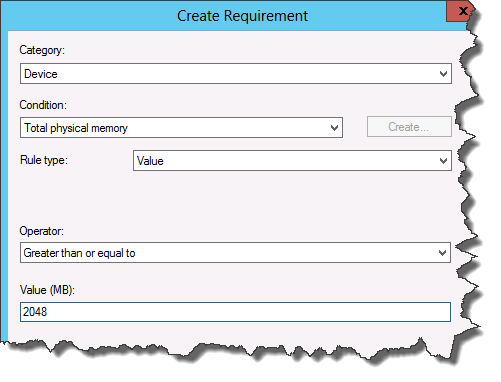Click the Create... button beside Condition
Image resolution: width=501 pixels, height=382 pixels.
[x=409, y=127]
